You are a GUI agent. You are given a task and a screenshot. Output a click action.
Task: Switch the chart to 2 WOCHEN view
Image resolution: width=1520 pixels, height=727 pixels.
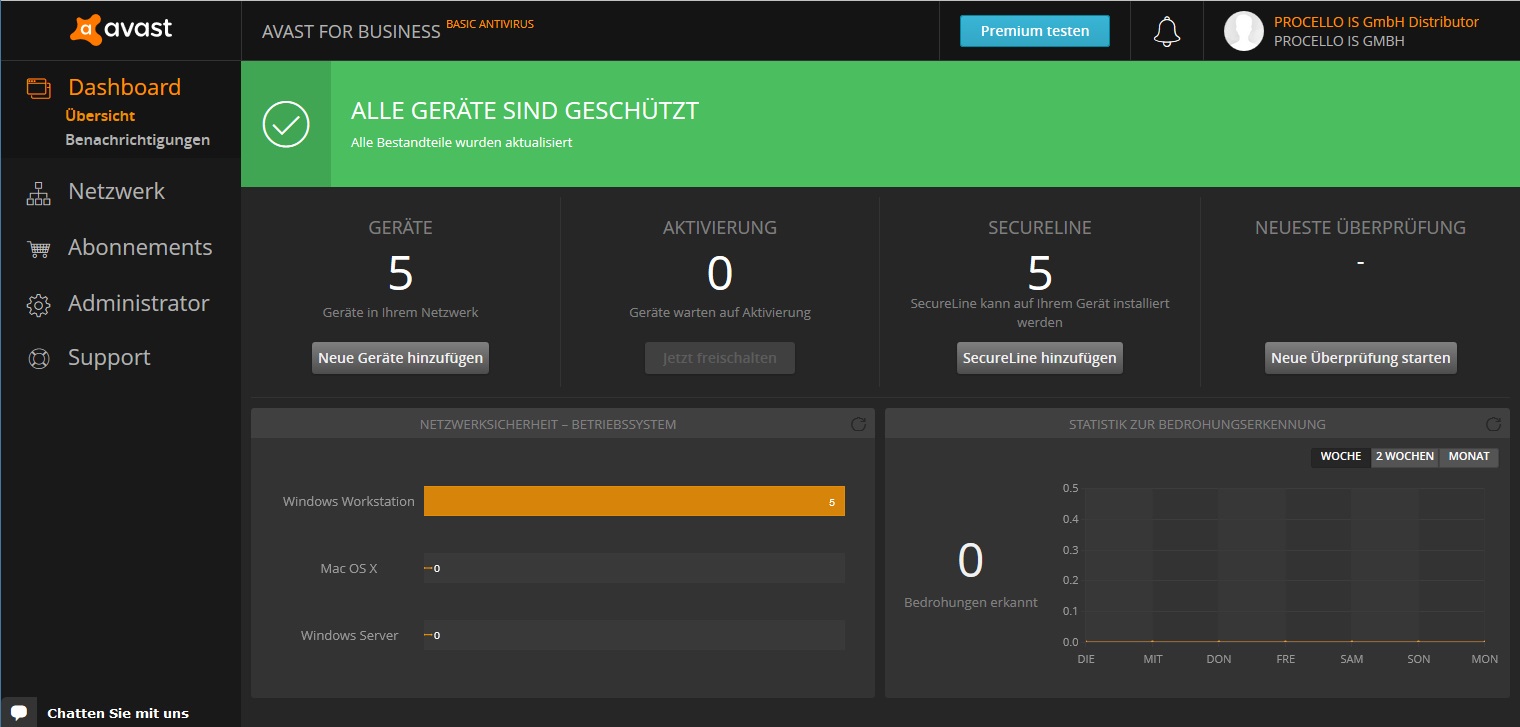pyautogui.click(x=1404, y=456)
